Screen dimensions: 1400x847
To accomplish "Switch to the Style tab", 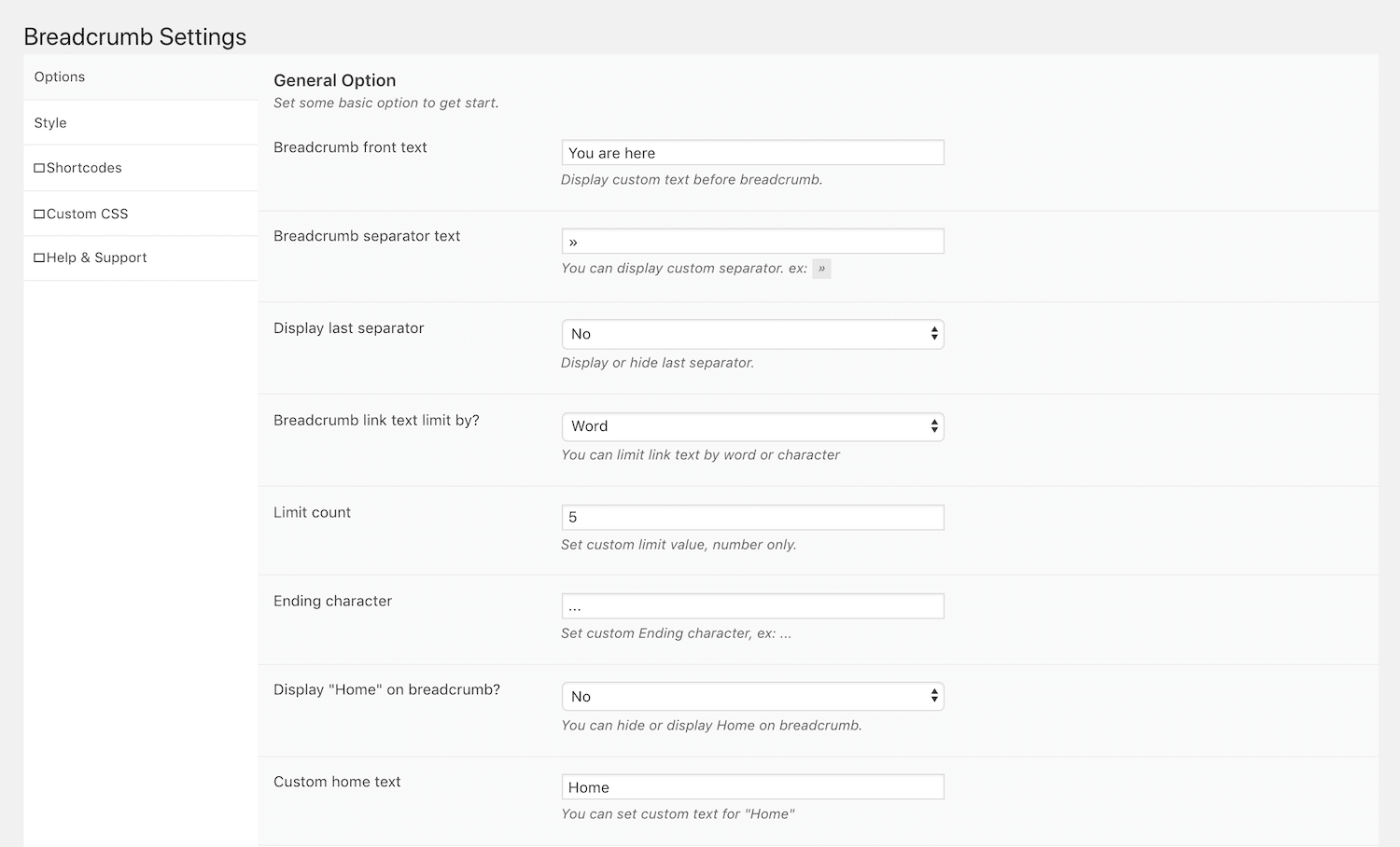I will click(50, 122).
